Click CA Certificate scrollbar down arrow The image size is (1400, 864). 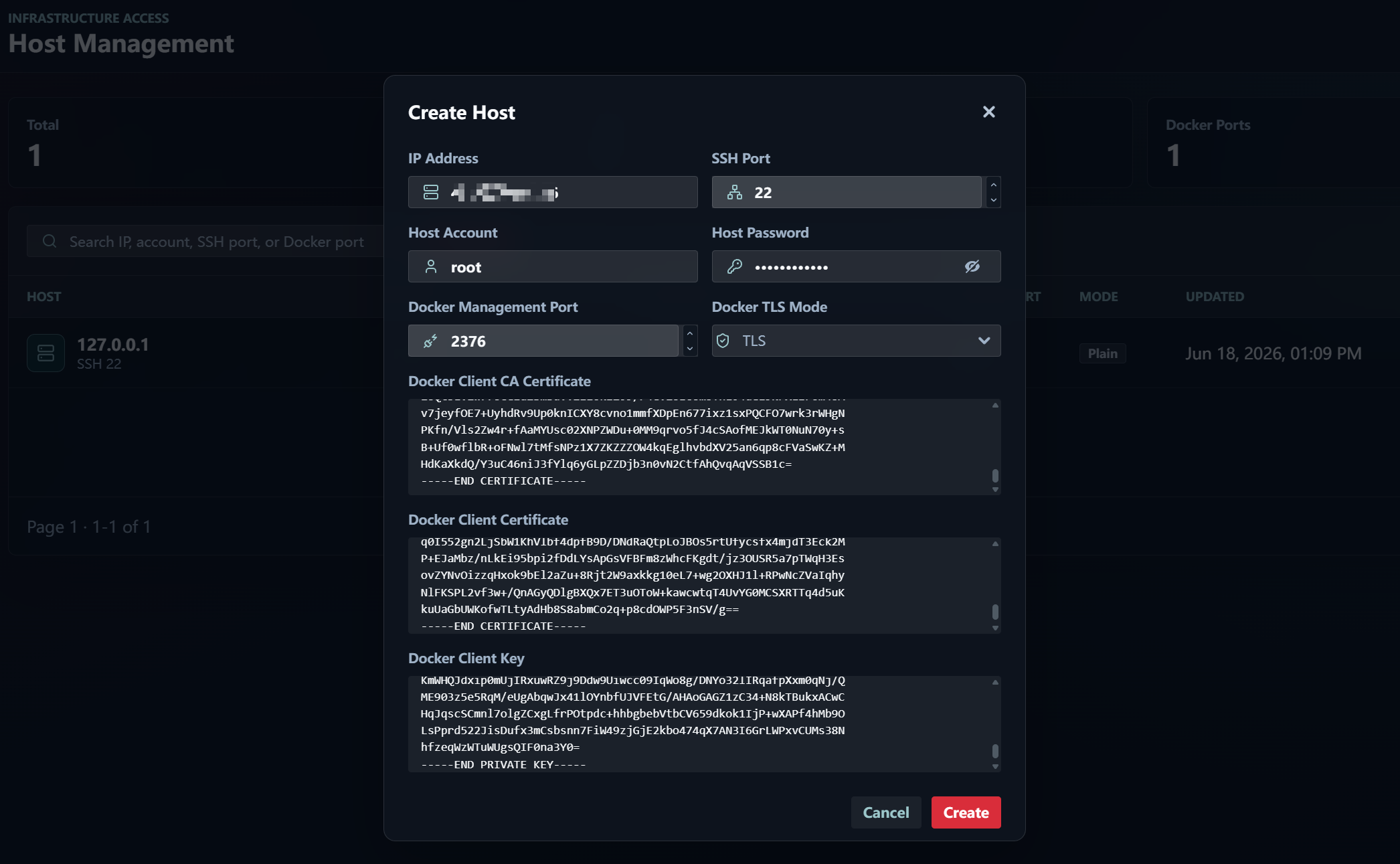[995, 489]
